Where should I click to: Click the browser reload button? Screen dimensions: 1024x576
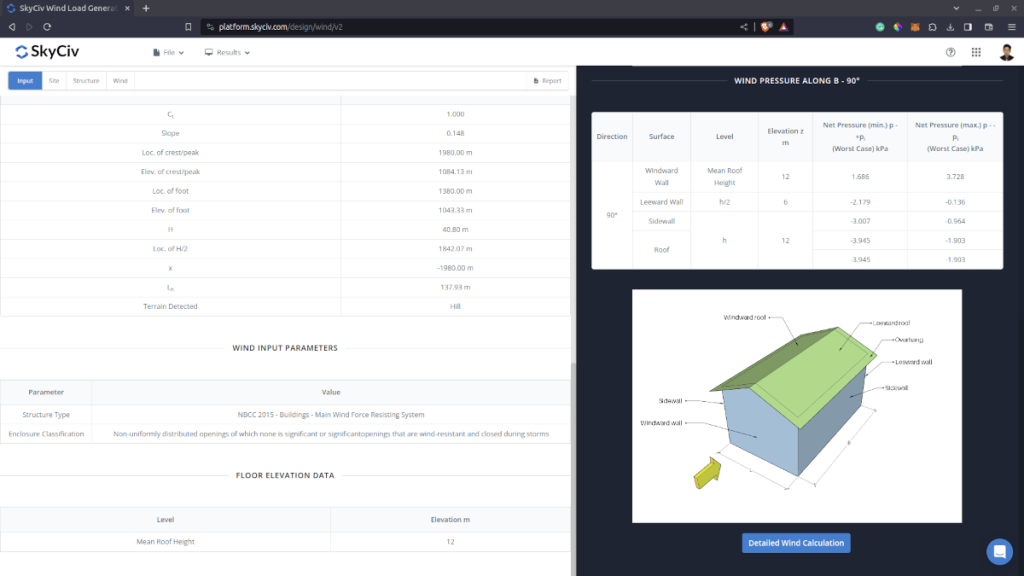tap(46, 26)
